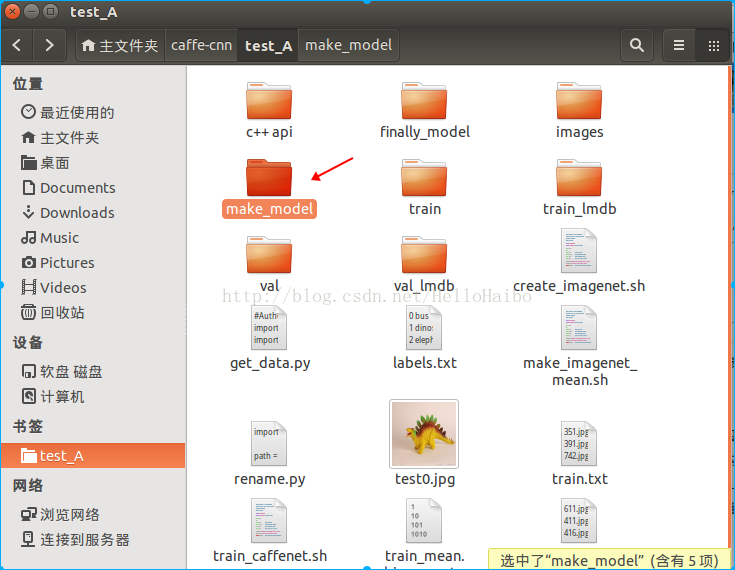
Task: Click 主文件夹 in the path bar
Action: [120, 45]
